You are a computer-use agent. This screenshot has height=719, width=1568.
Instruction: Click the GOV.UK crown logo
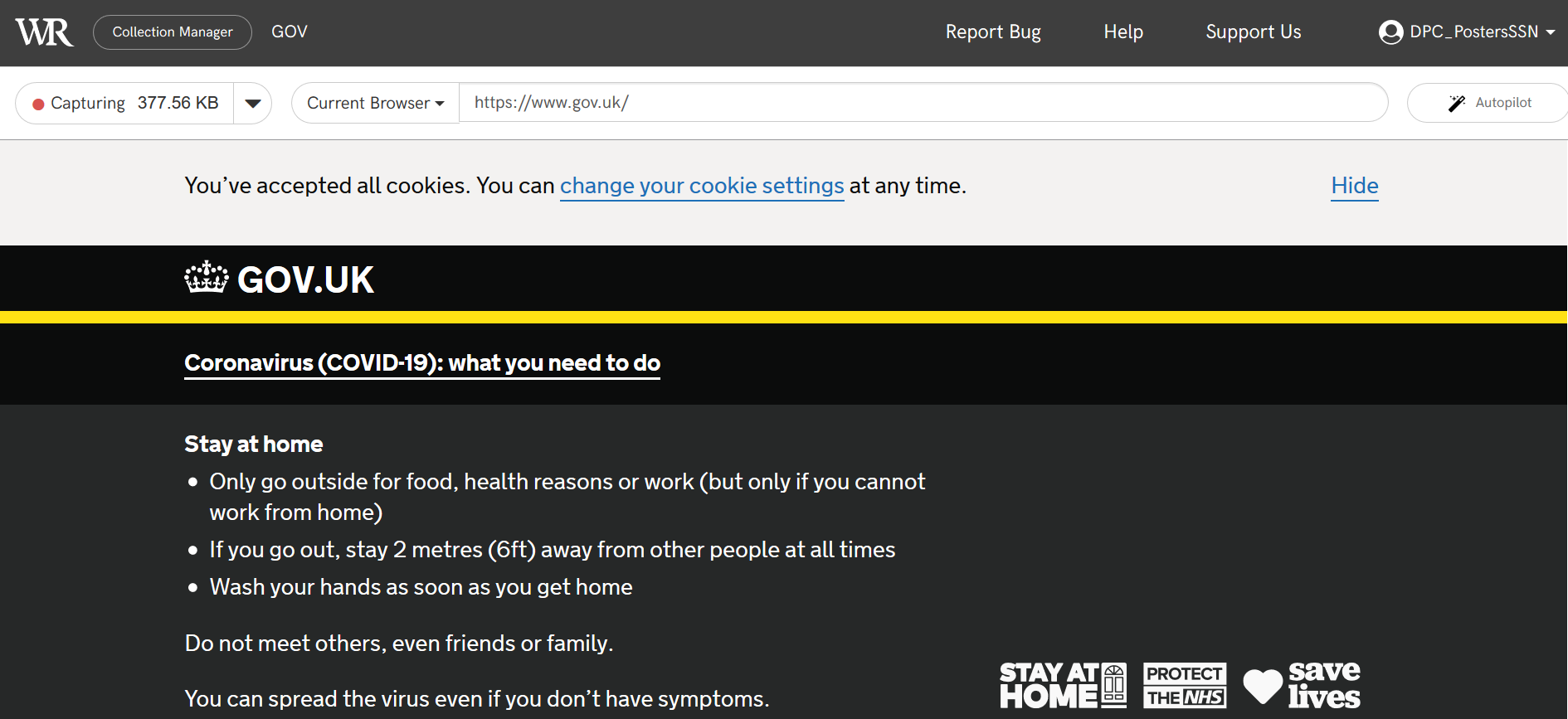[x=206, y=278]
